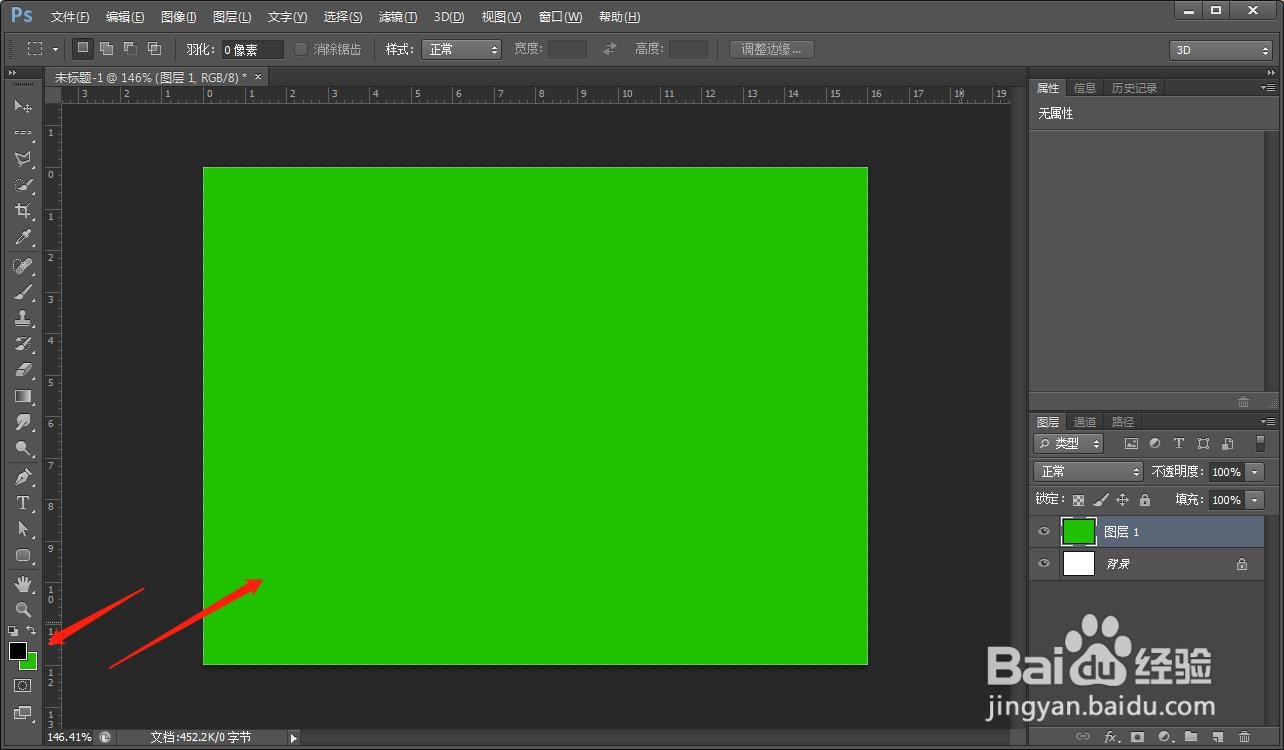Screen dimensions: 1284x750
Task: Select the 图层 1 layer thumbnail
Action: 1079,531
